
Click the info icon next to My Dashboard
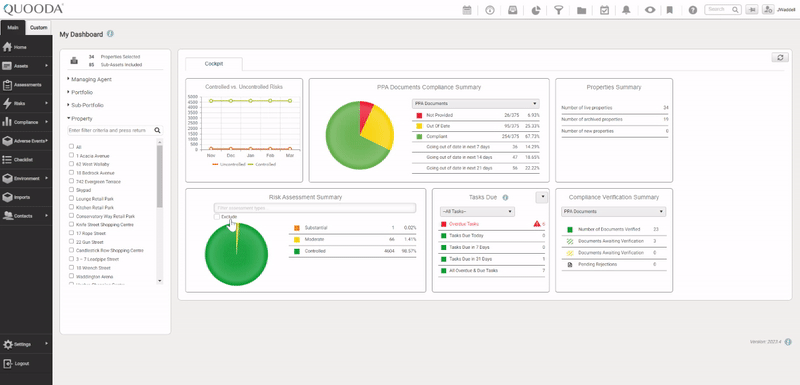pyautogui.click(x=110, y=34)
